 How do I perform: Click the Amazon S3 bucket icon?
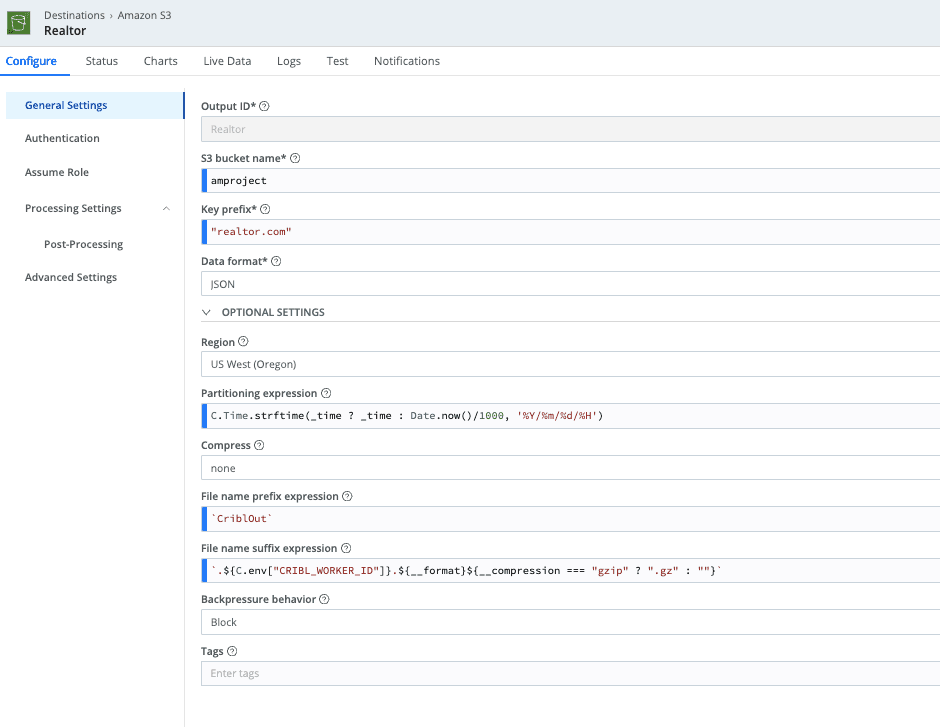[19, 23]
